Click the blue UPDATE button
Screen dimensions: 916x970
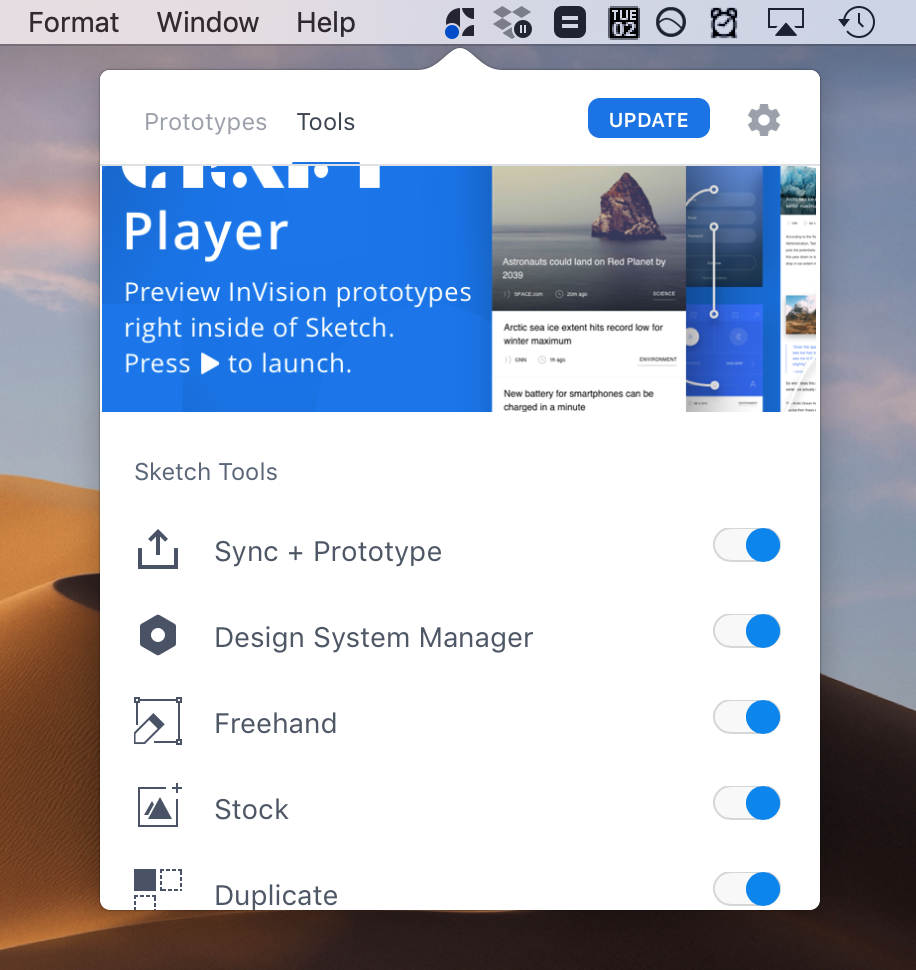648,118
